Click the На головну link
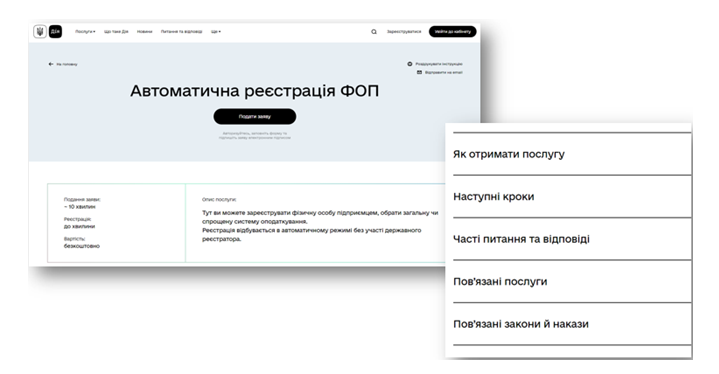719x374 pixels. click(x=67, y=64)
